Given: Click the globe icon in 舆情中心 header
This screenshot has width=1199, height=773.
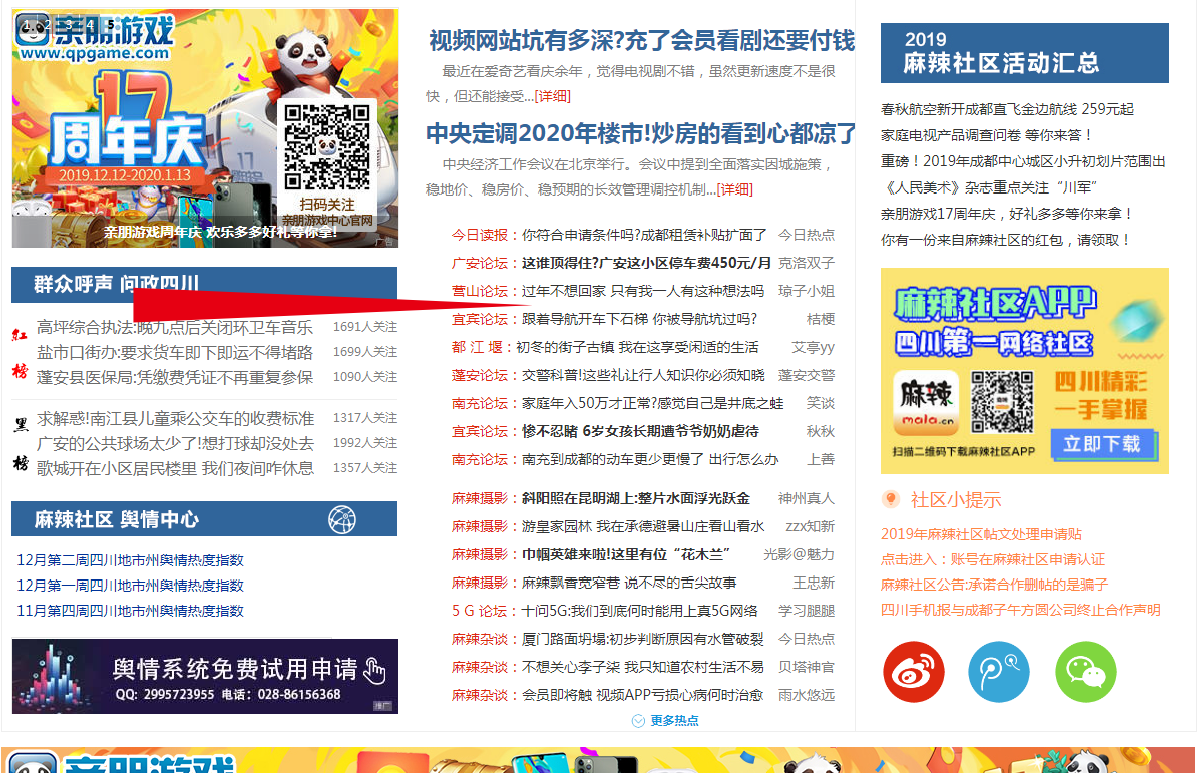Looking at the screenshot, I should click(342, 519).
